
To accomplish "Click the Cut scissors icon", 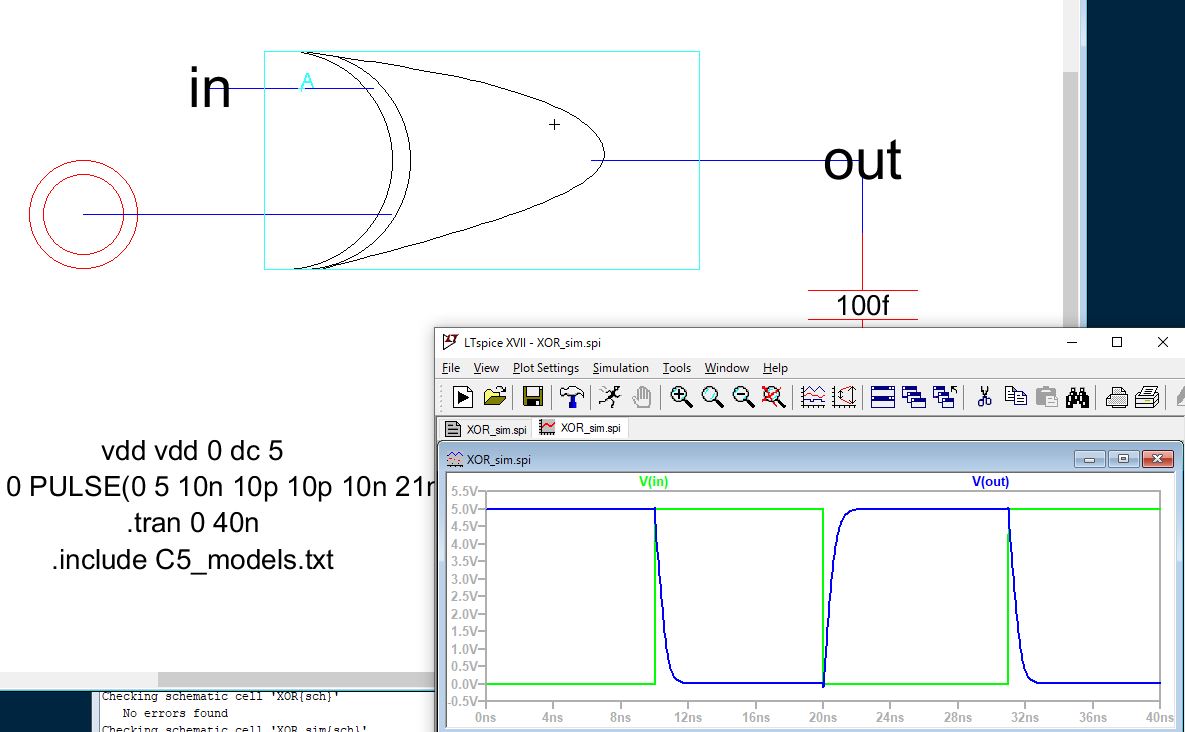I will pyautogui.click(x=984, y=397).
